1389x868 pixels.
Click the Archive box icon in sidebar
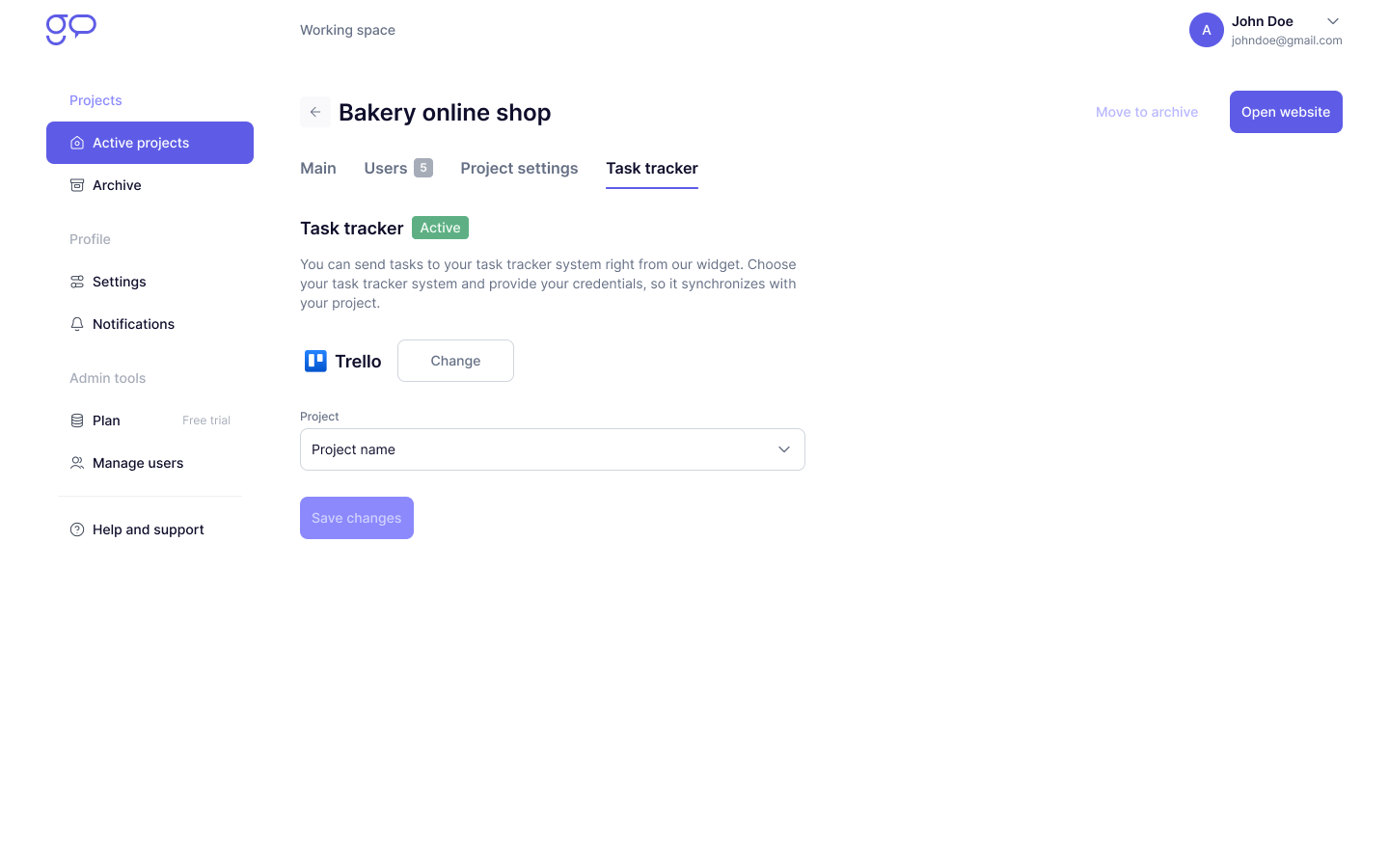pos(77,185)
